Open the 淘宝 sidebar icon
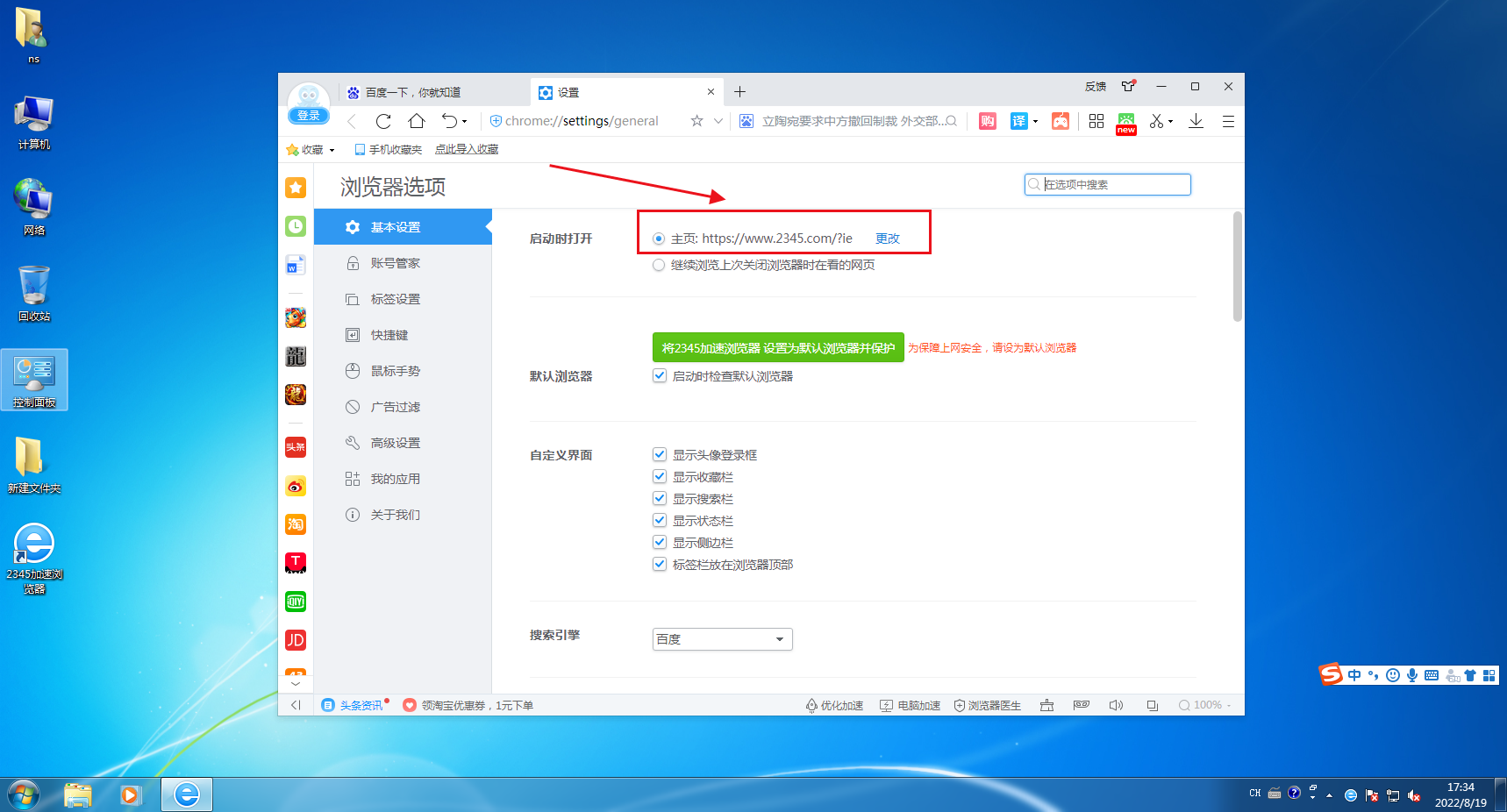Image resolution: width=1507 pixels, height=812 pixels. tap(296, 524)
